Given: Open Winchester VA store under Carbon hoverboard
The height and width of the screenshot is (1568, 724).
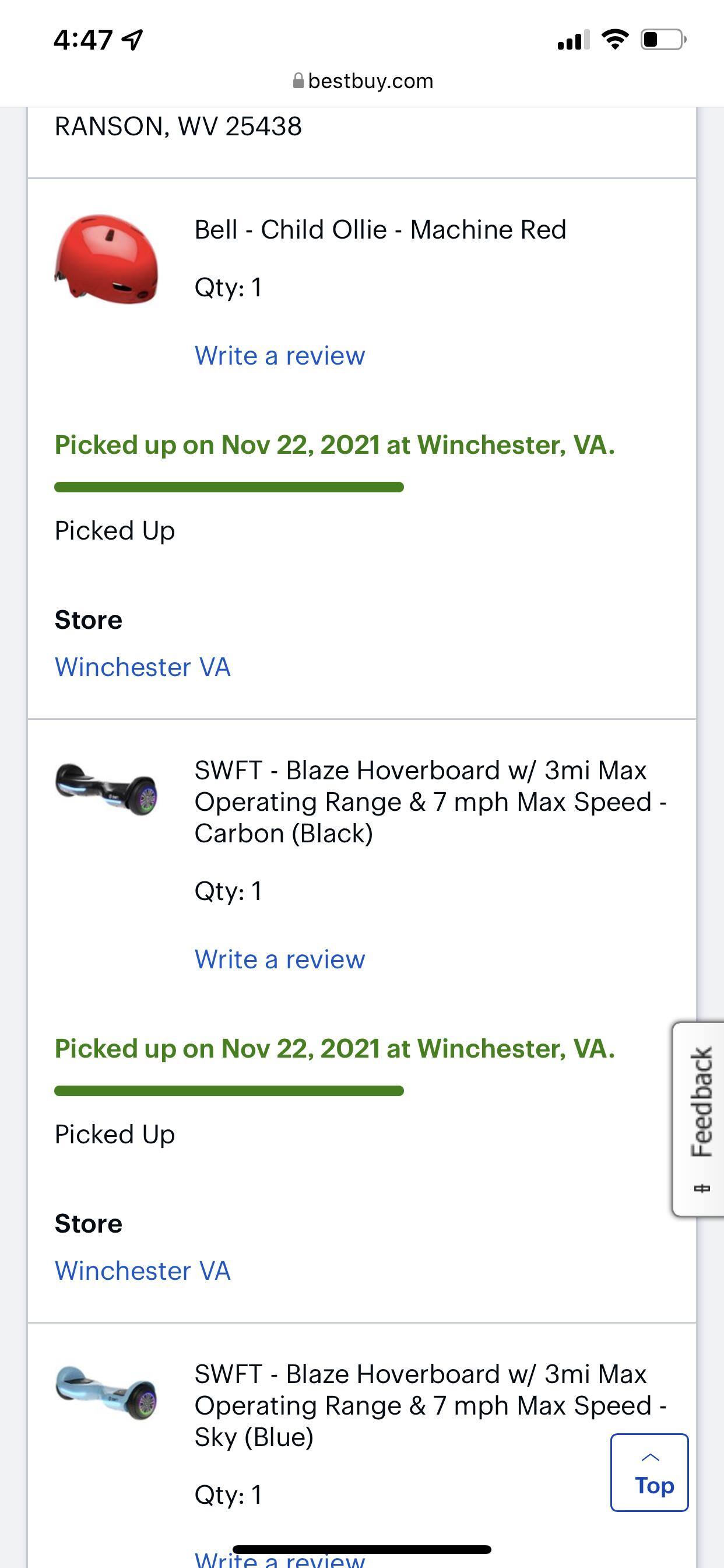Looking at the screenshot, I should point(143,1271).
